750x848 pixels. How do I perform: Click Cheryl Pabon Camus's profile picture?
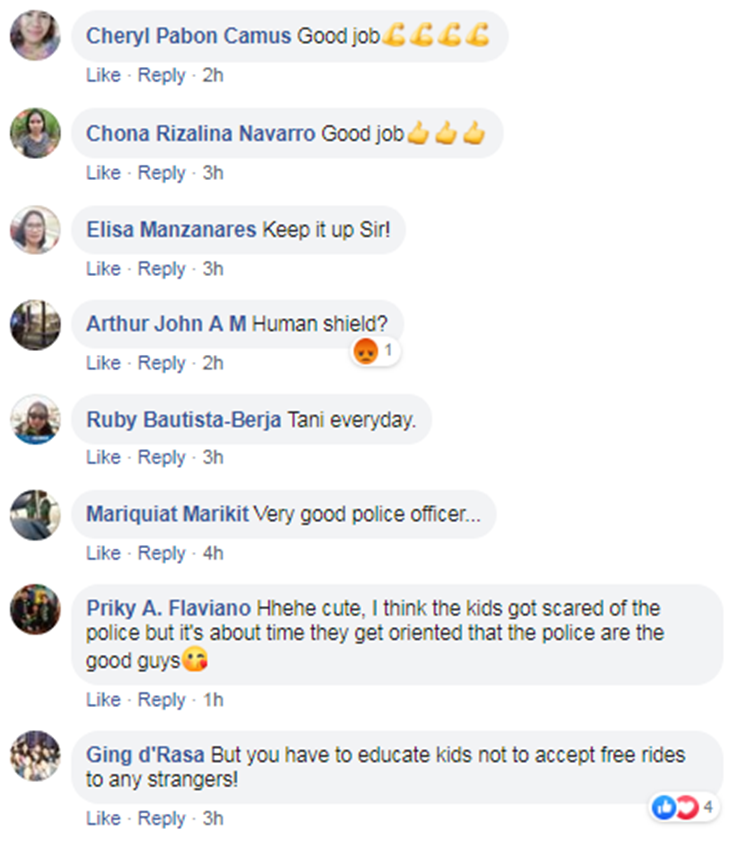click(35, 37)
